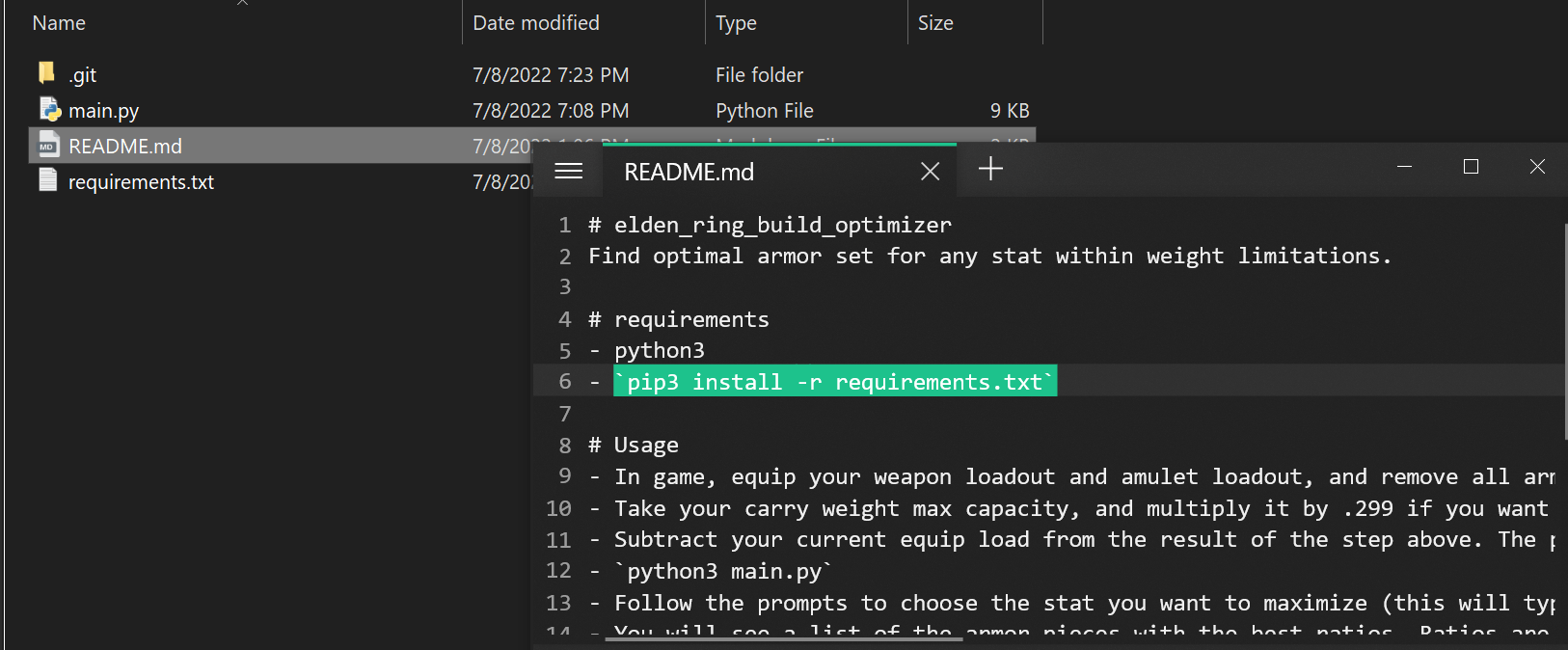
Task: Click the '# requirements' heading
Action: [679, 319]
